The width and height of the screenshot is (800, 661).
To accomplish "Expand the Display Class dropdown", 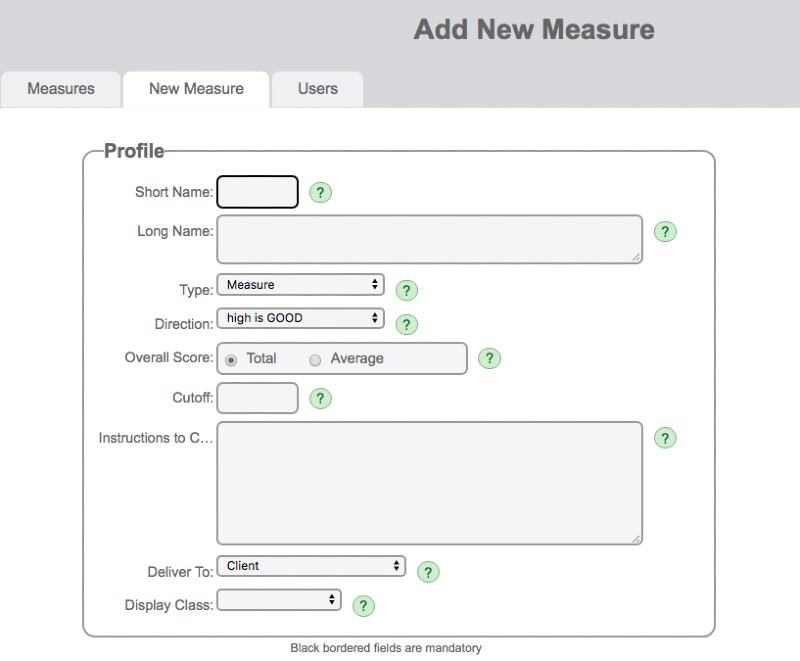I will click(x=278, y=600).
